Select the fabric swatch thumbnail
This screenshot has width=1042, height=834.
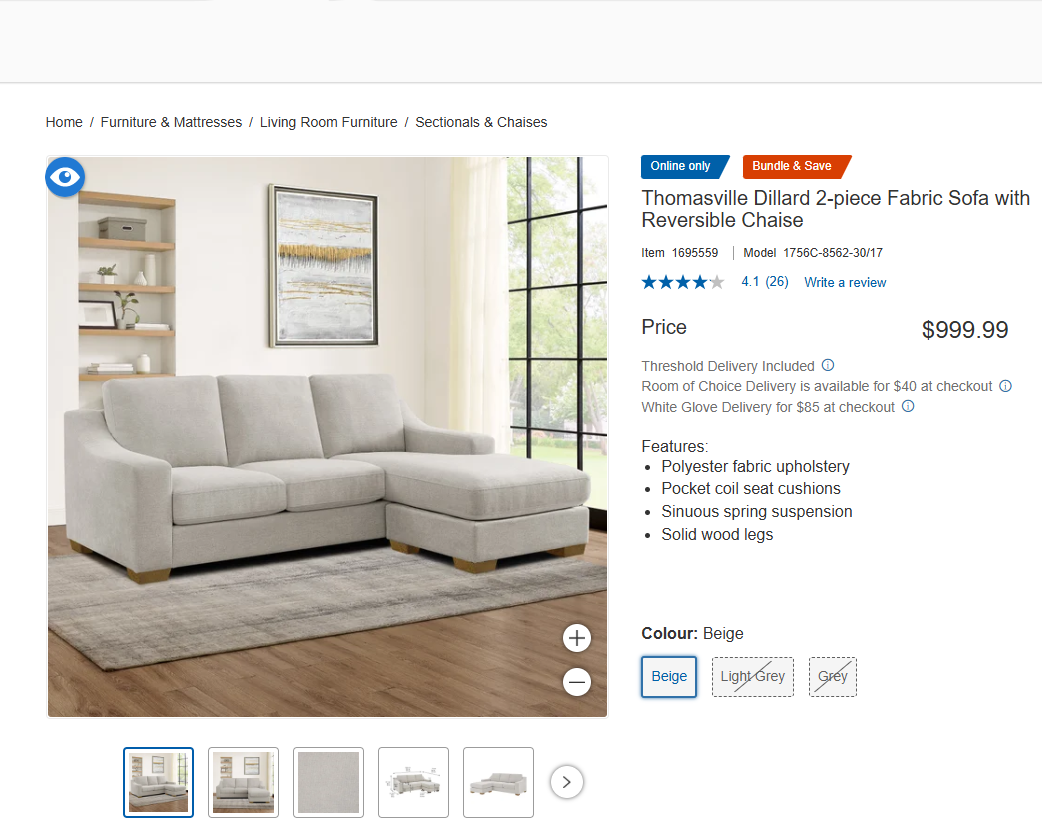328,782
